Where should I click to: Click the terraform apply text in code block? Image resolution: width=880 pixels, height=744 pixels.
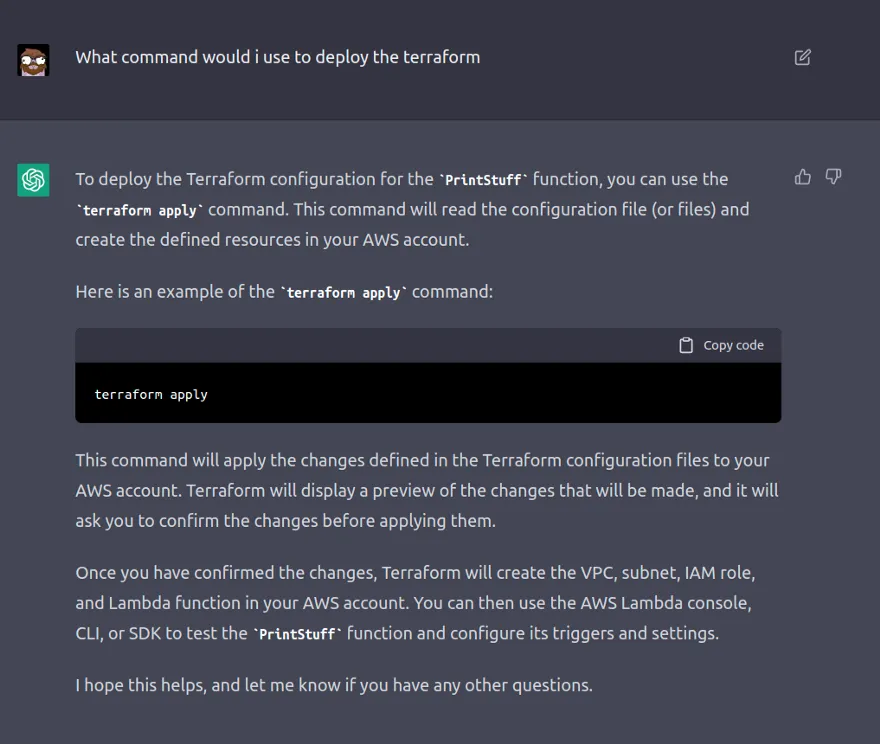coord(151,394)
